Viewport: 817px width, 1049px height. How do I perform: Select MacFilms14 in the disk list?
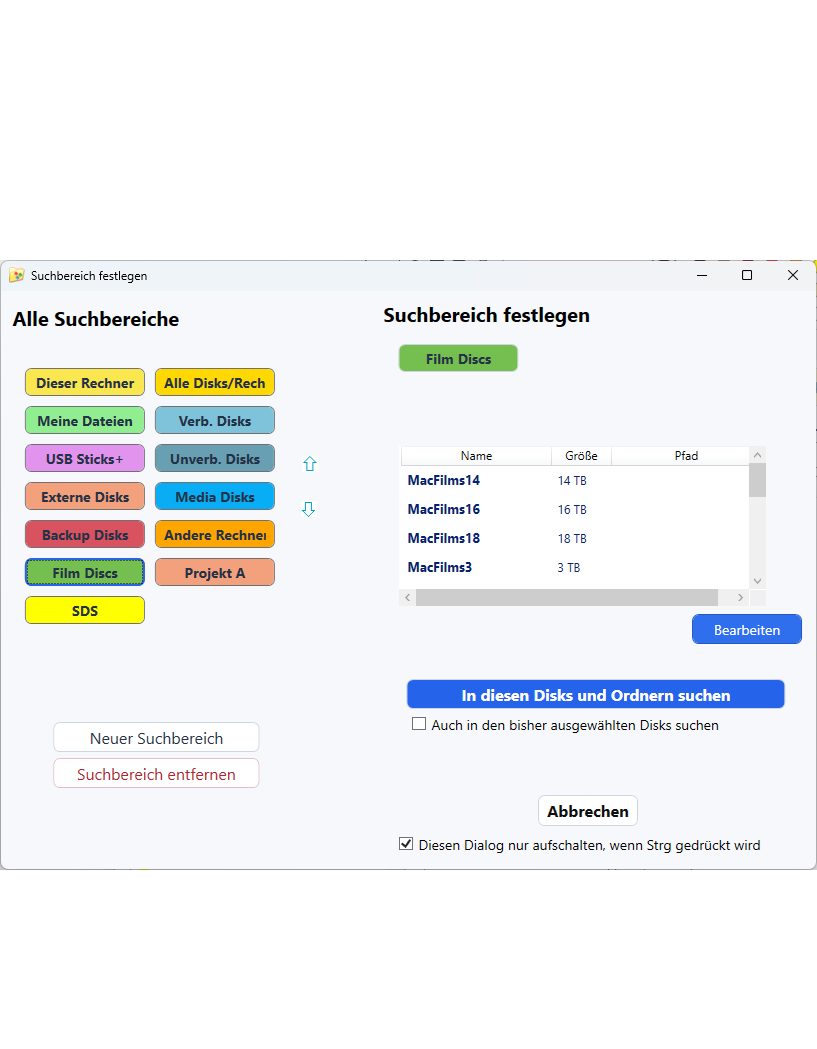click(444, 480)
